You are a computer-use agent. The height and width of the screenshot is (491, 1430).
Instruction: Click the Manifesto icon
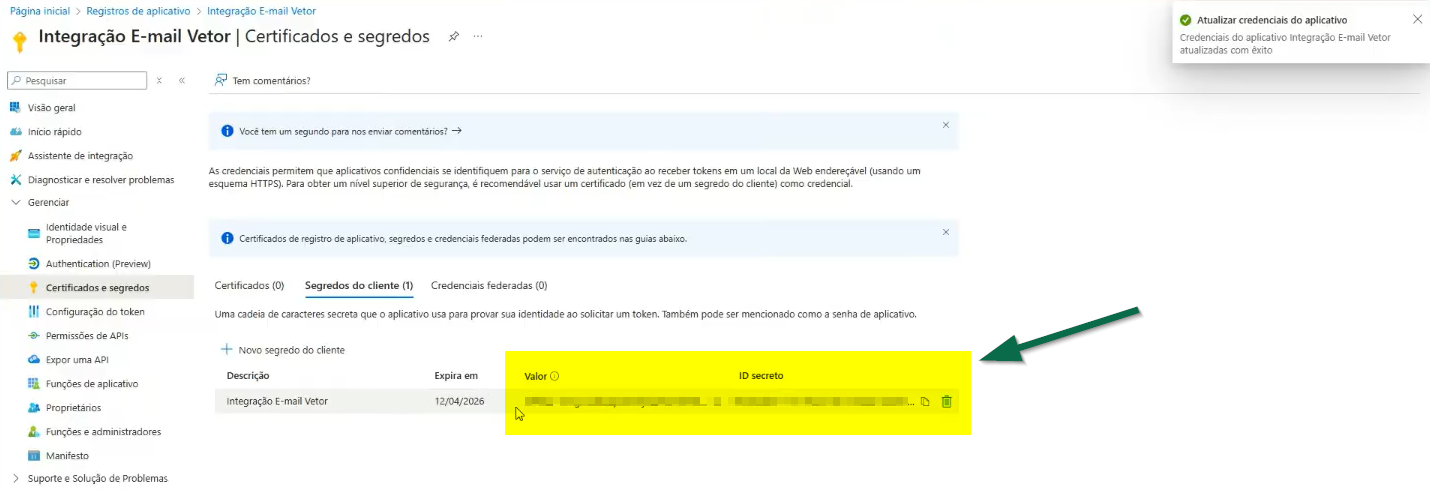click(x=34, y=456)
